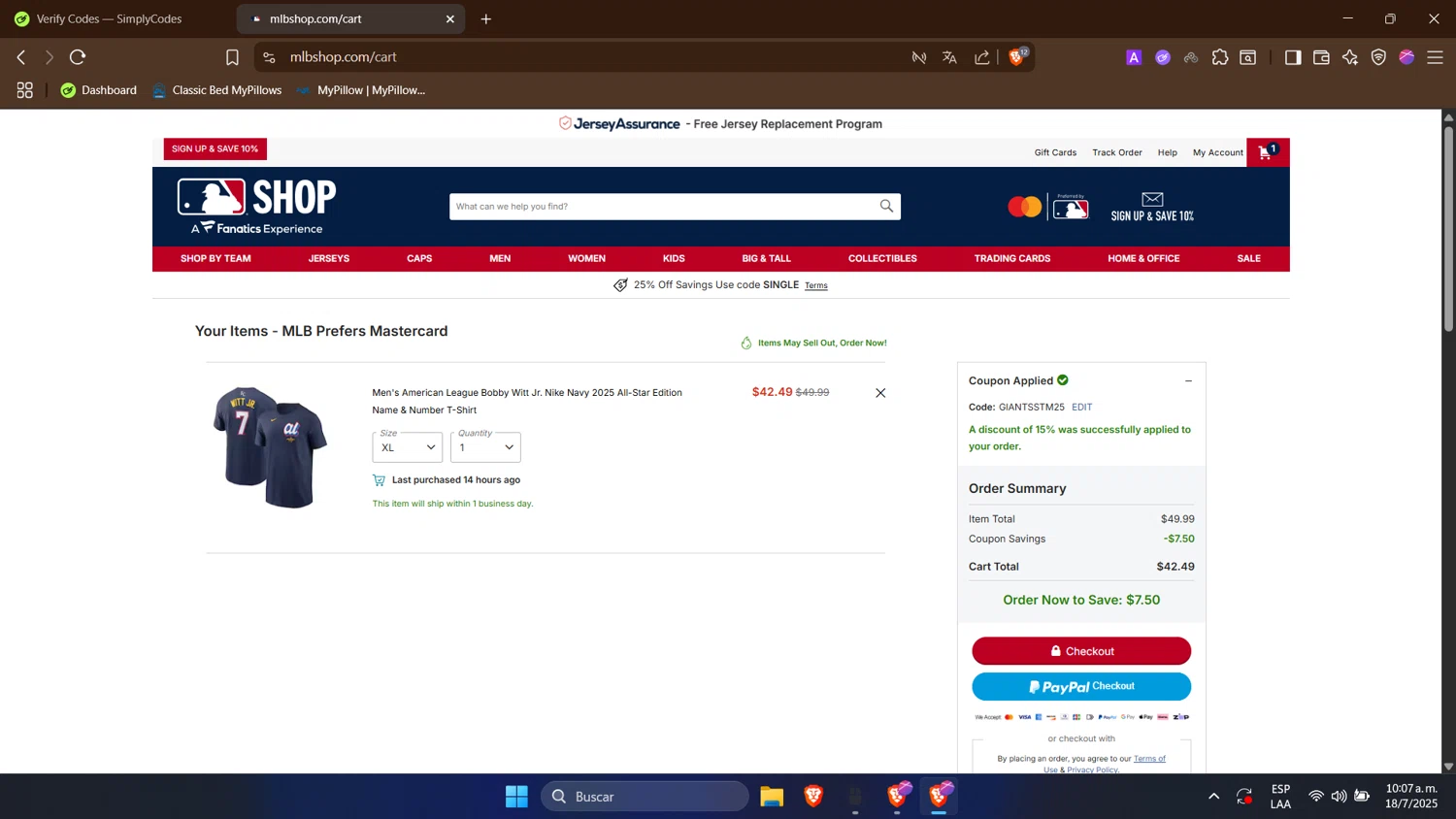Open the Brave Wallet icon
Image resolution: width=1456 pixels, height=819 pixels.
click(1321, 57)
